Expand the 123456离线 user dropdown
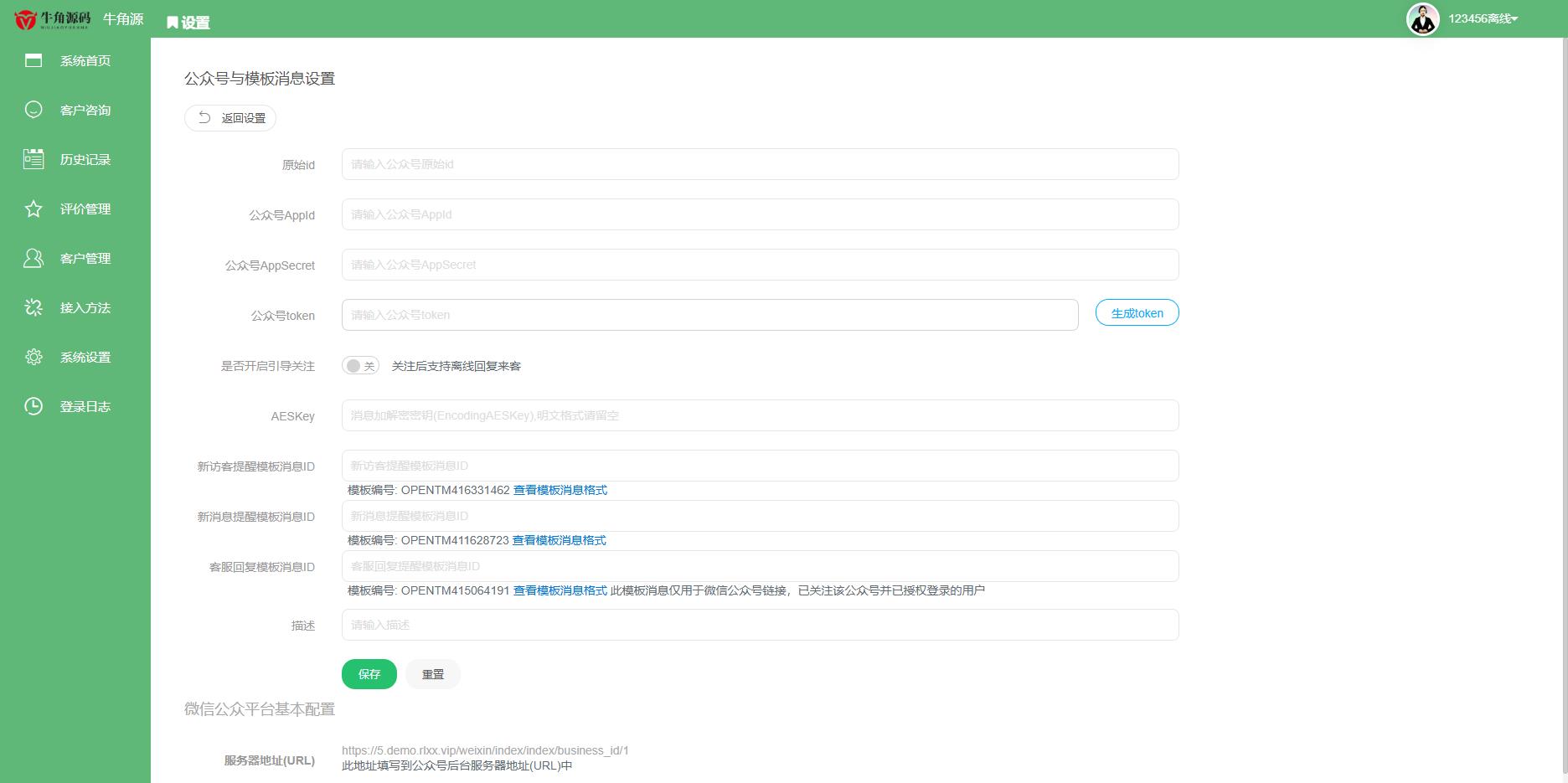This screenshot has width=1568, height=783. [x=1483, y=18]
